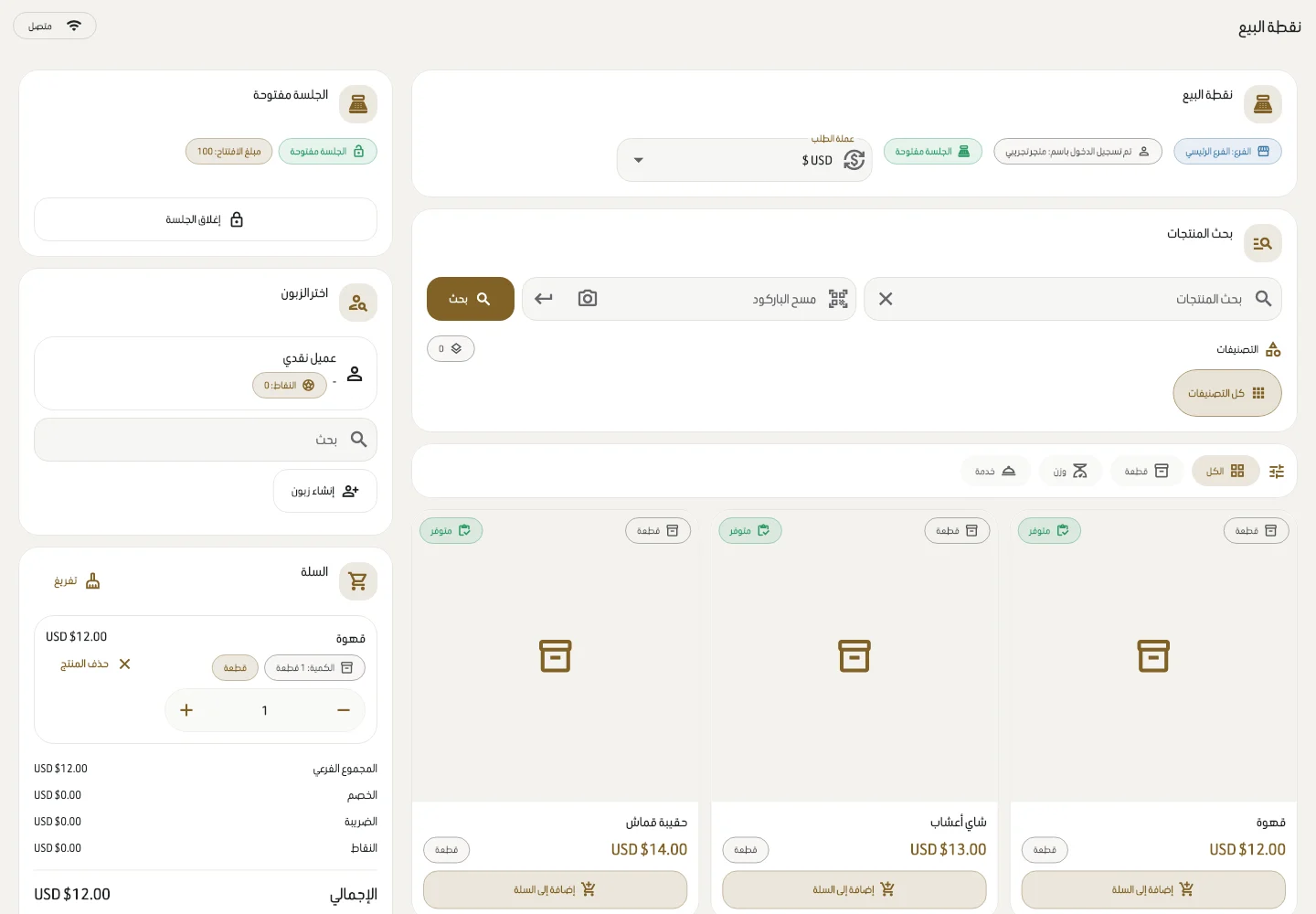Click the النقاط: 0 points chip
The height and width of the screenshot is (914, 1316).
point(290,386)
